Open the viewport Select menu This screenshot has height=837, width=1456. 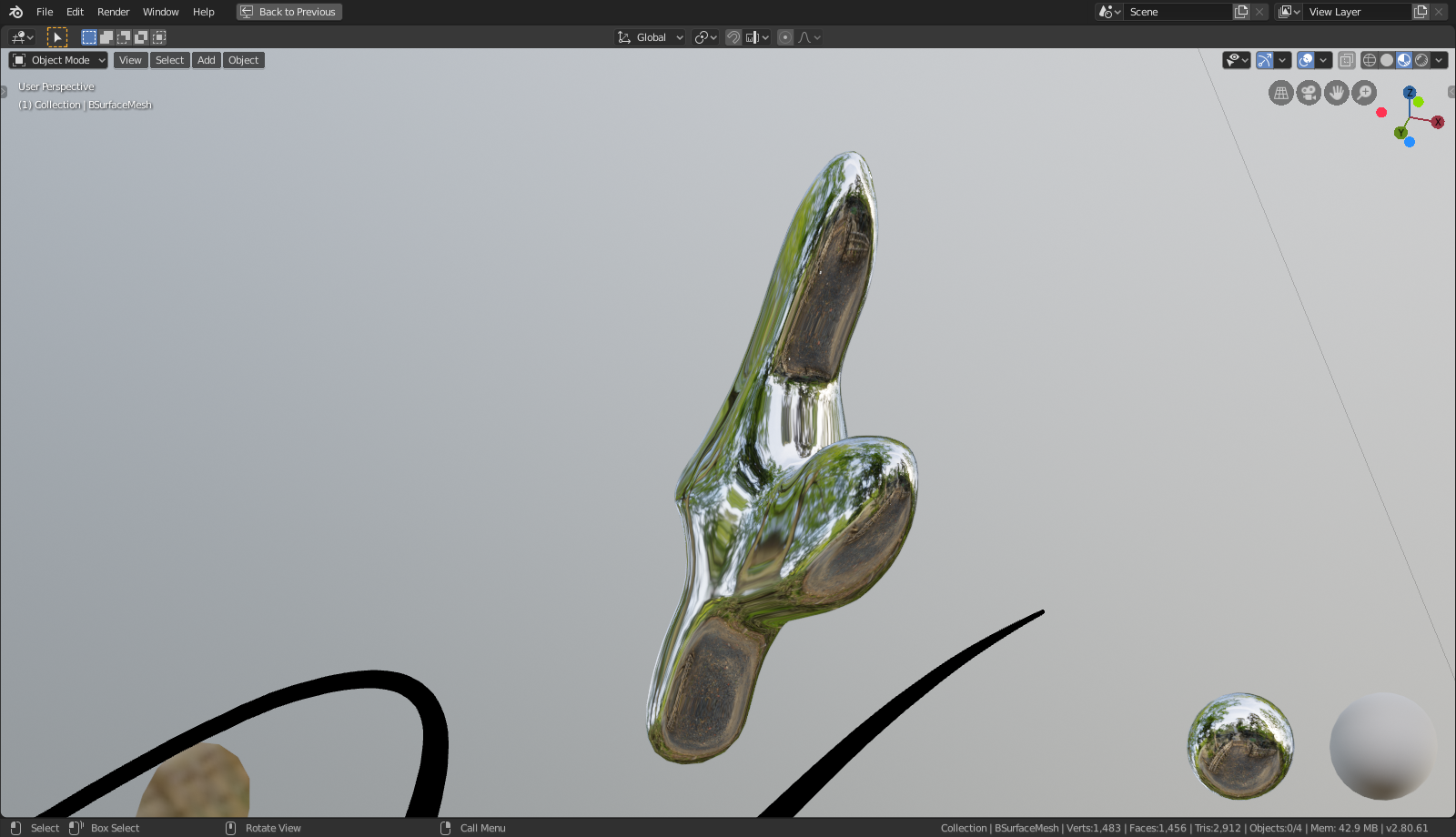pos(169,60)
